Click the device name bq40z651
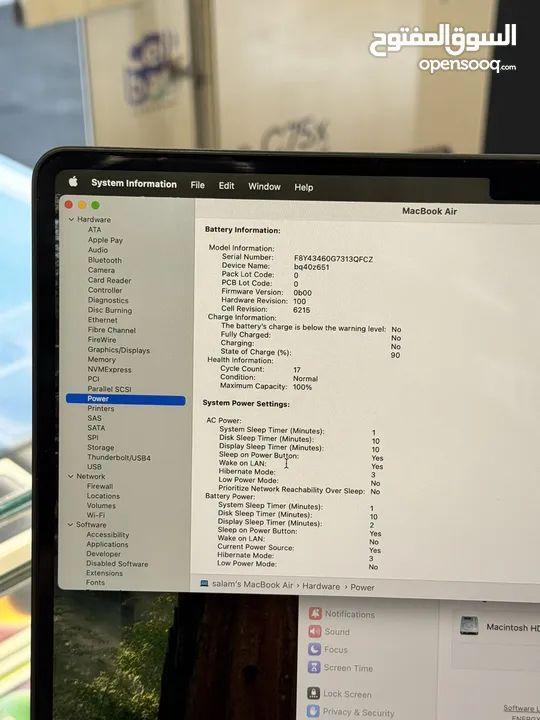Image resolution: width=540 pixels, height=720 pixels. (311, 267)
